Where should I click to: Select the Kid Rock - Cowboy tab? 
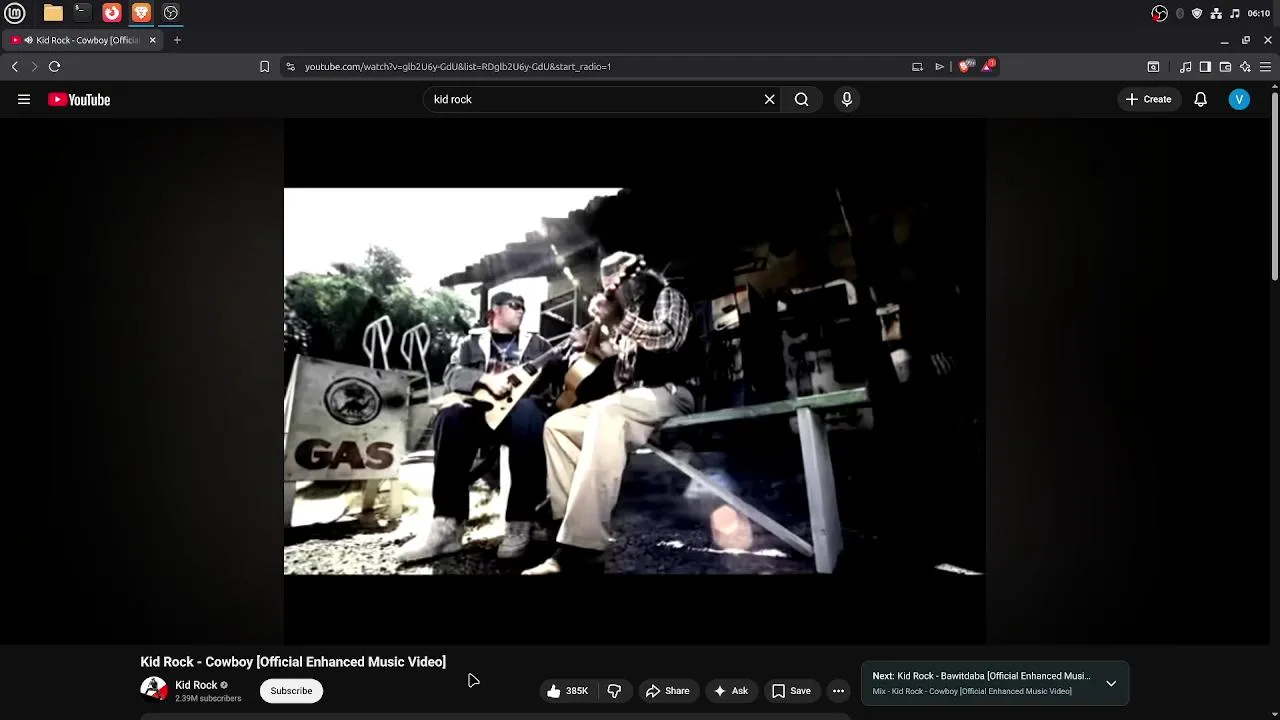(83, 40)
